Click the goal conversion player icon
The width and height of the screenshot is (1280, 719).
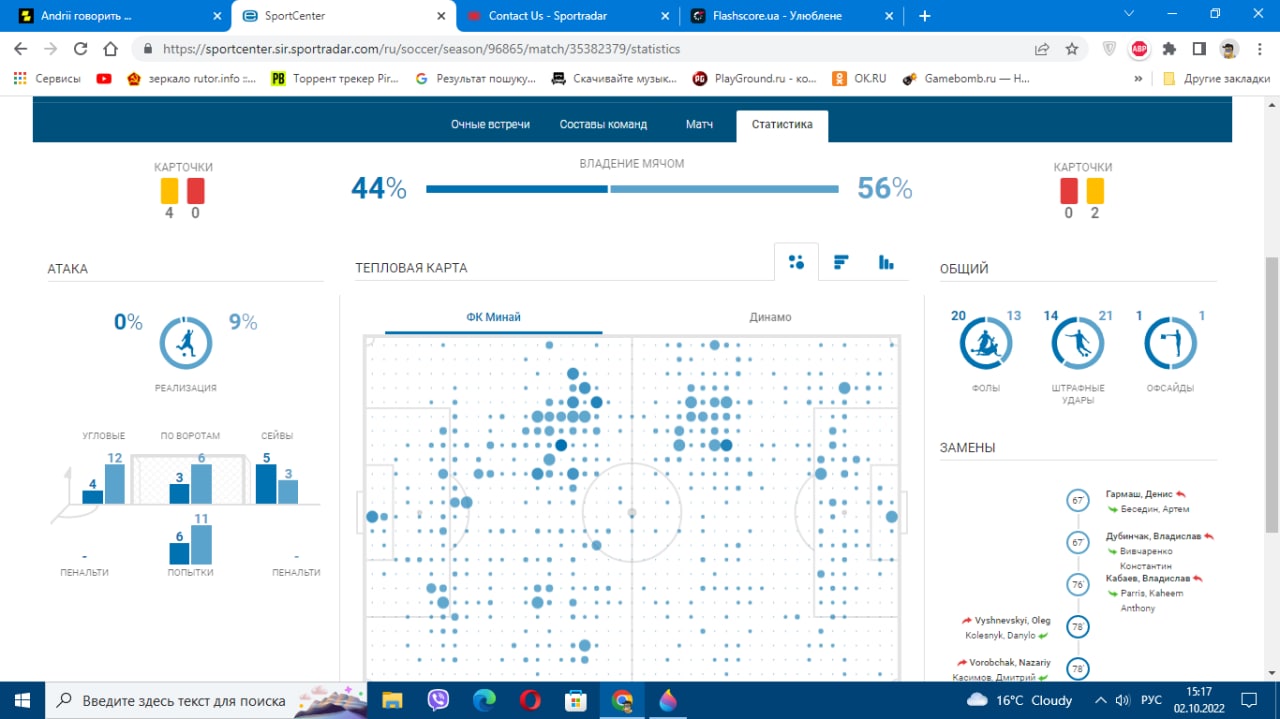click(186, 343)
